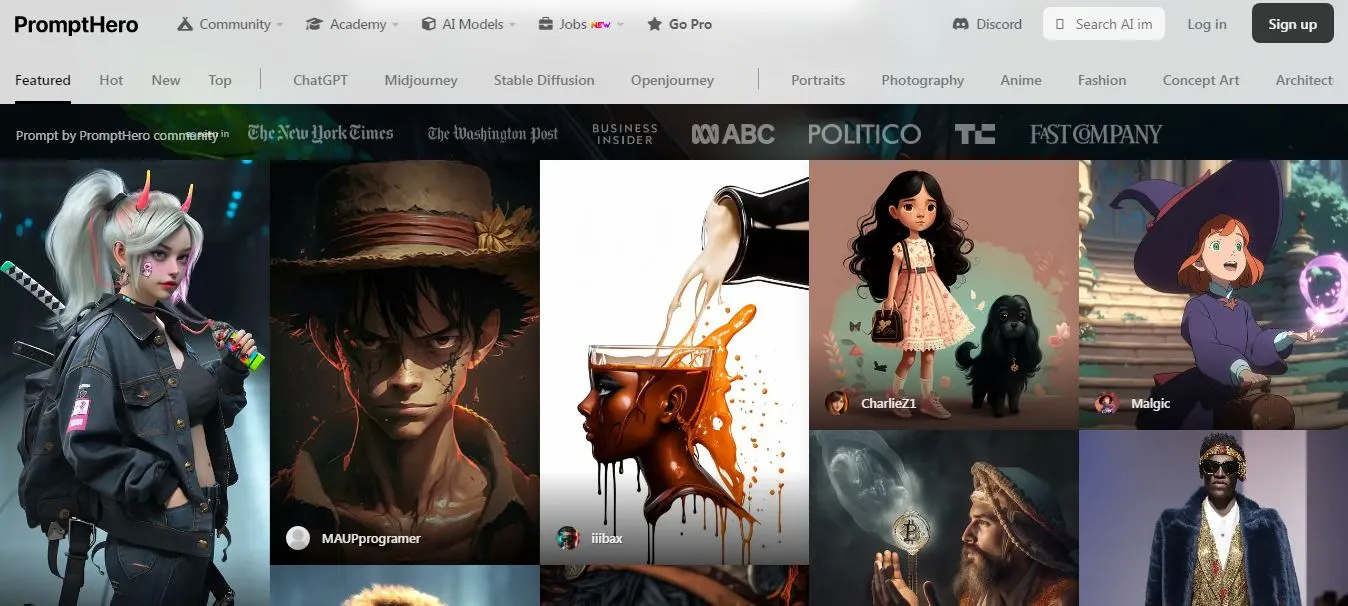The width and height of the screenshot is (1348, 606).
Task: Open iiibax's profile avatar
Action: 568,538
